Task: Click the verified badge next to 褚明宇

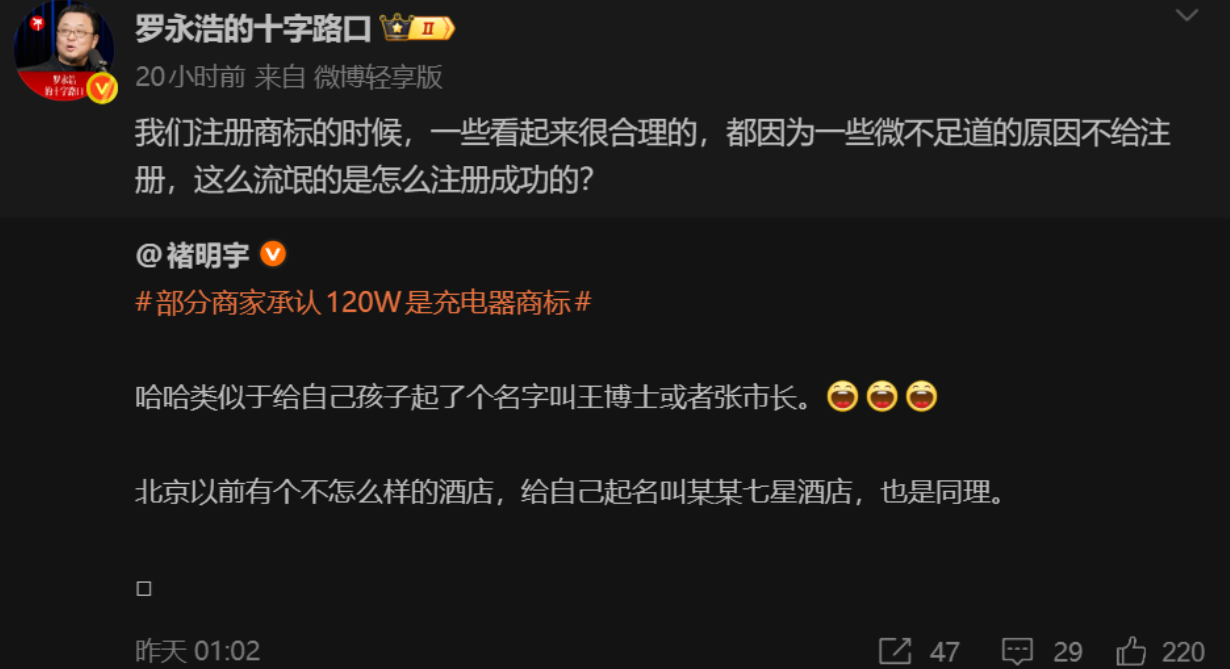Action: [x=273, y=255]
